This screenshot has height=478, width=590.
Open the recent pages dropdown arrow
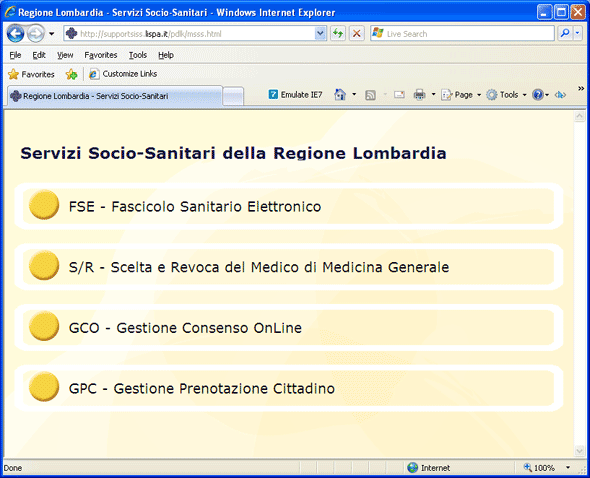(x=52, y=34)
